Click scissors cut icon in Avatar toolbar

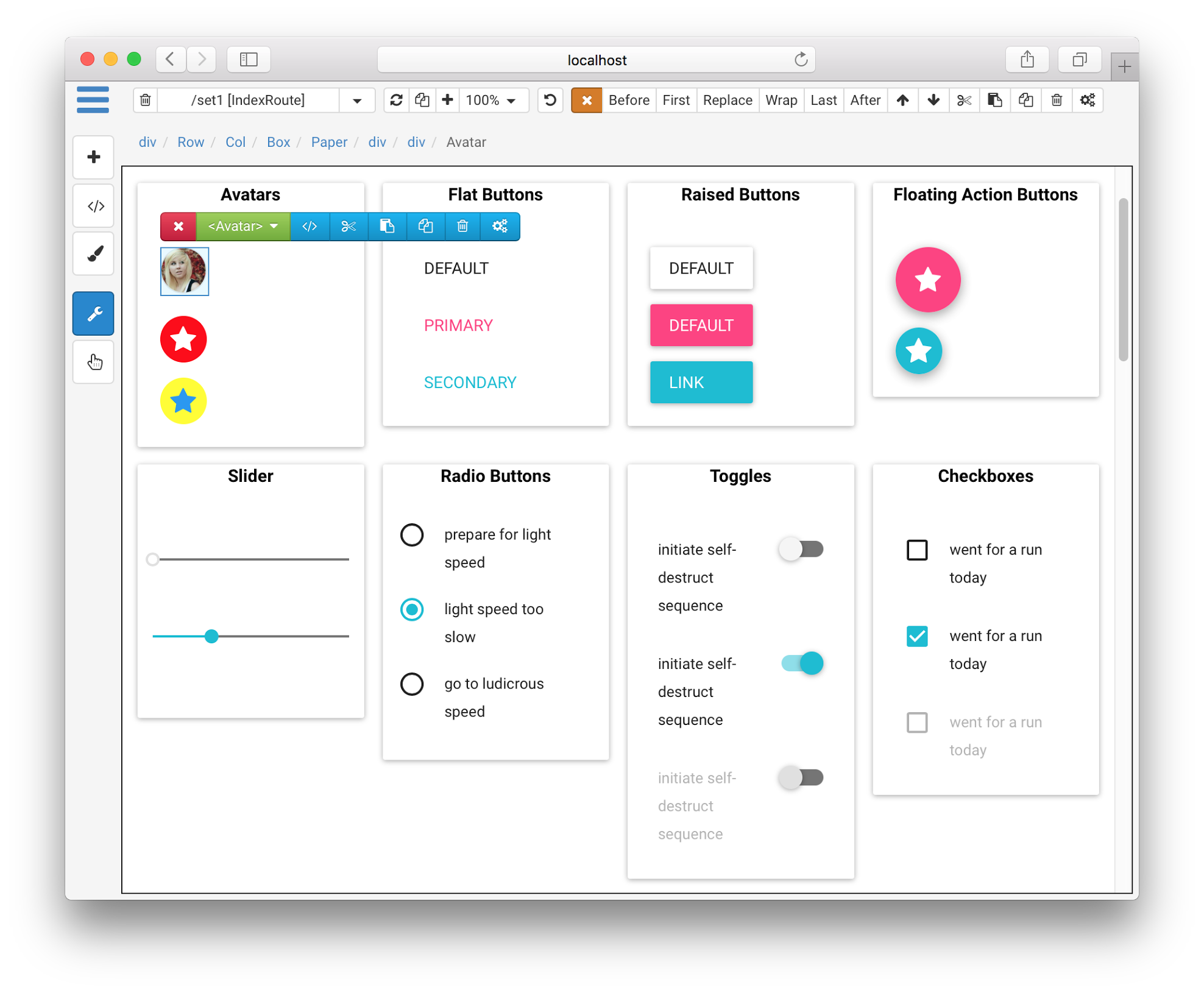coord(349,227)
